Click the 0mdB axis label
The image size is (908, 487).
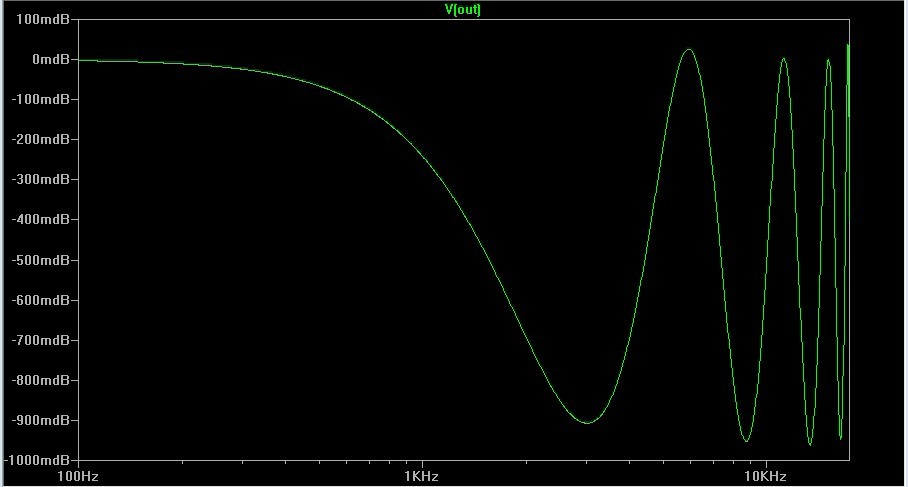tap(51, 59)
